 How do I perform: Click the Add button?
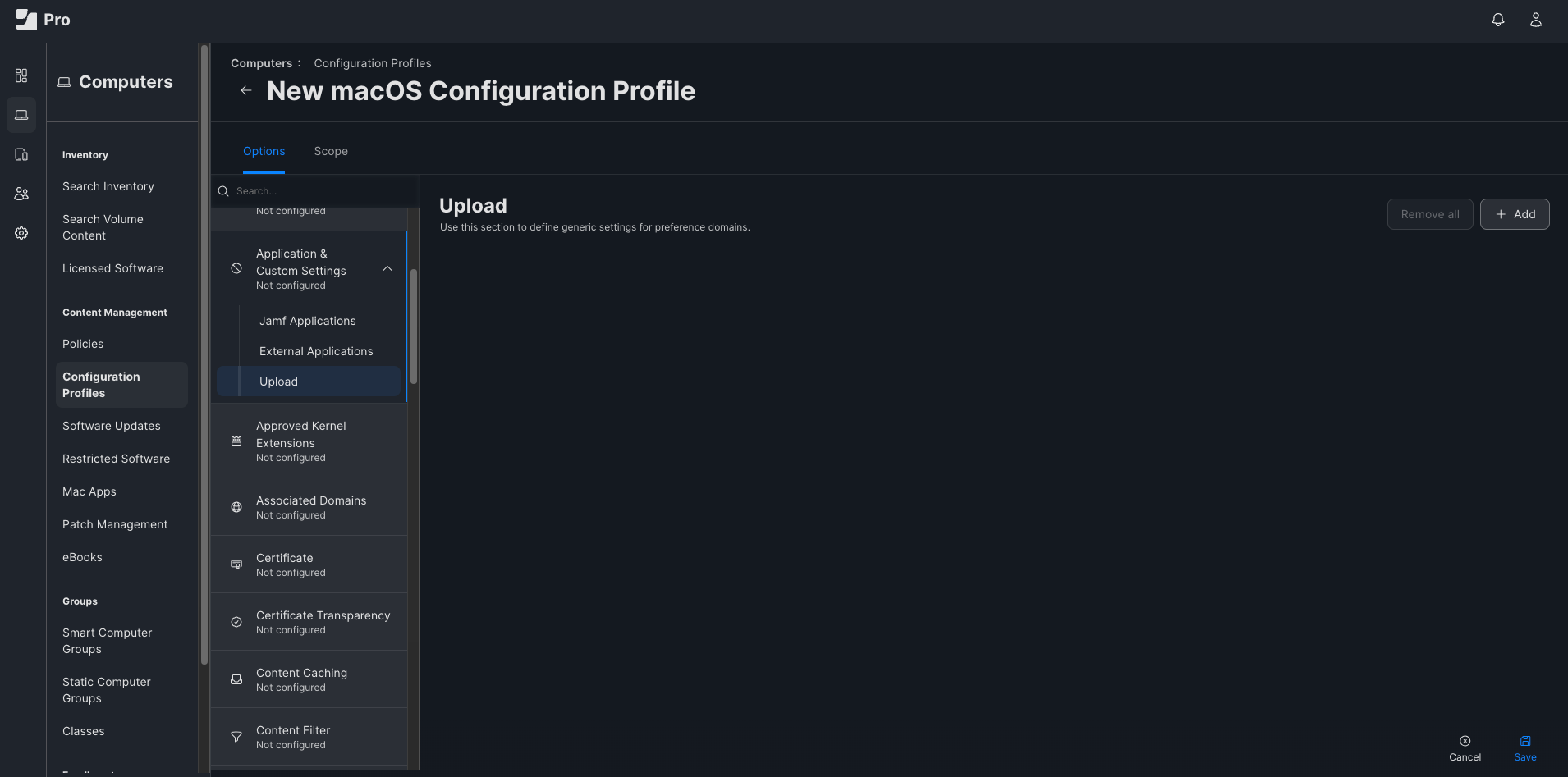pos(1514,214)
